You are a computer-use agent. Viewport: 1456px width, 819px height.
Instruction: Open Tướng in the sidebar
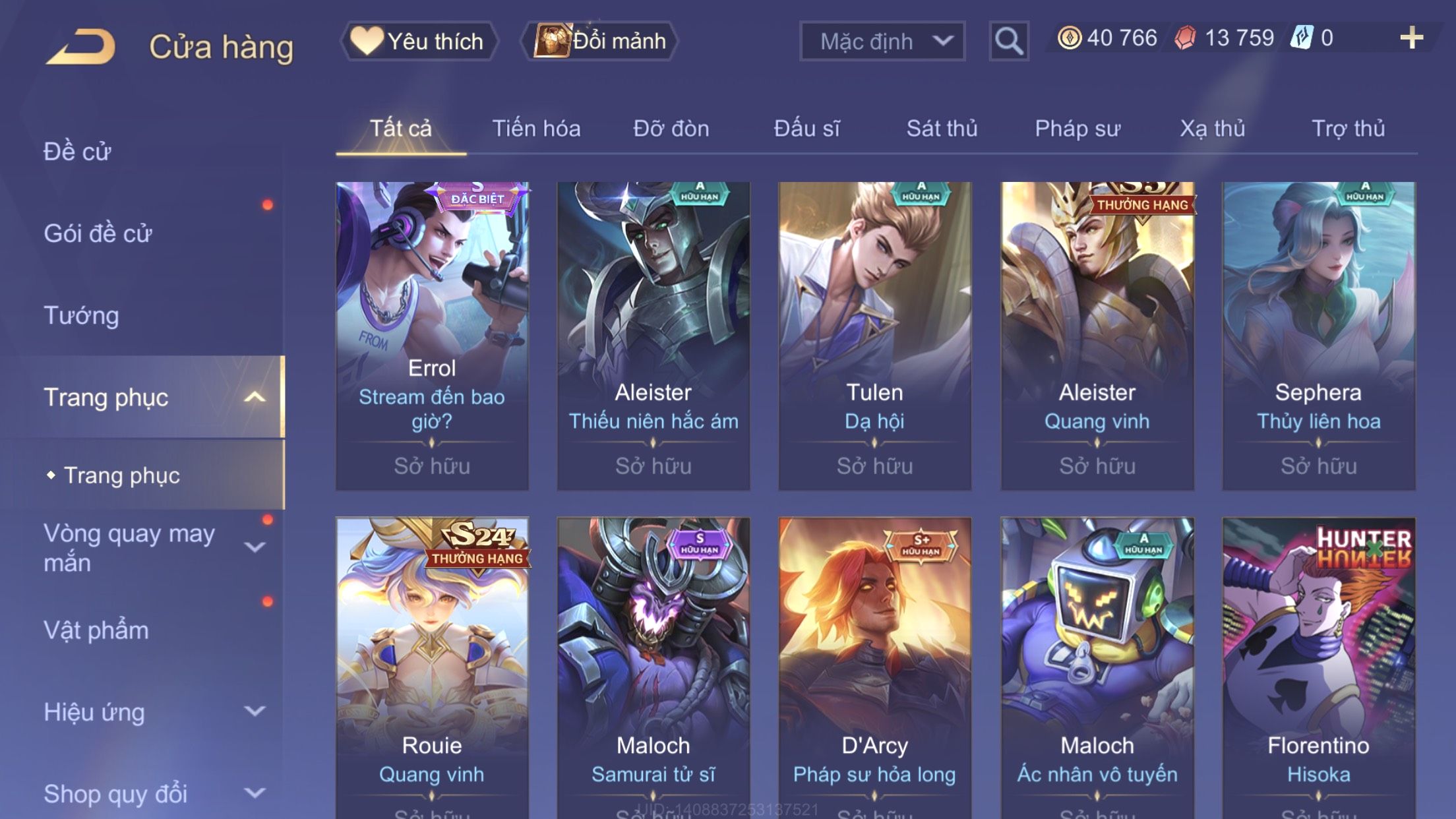[x=81, y=315]
